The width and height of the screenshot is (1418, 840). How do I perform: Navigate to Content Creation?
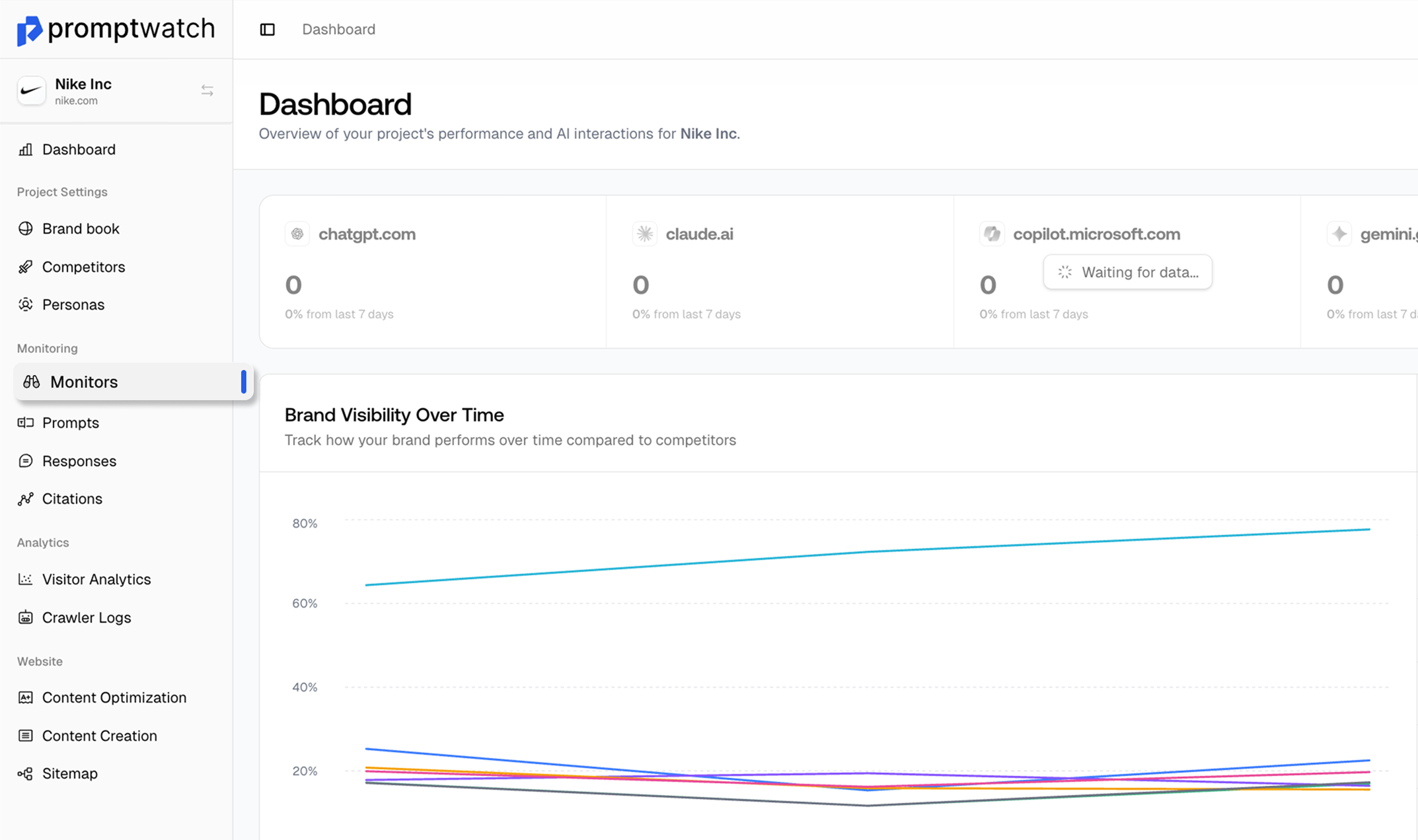pos(99,736)
